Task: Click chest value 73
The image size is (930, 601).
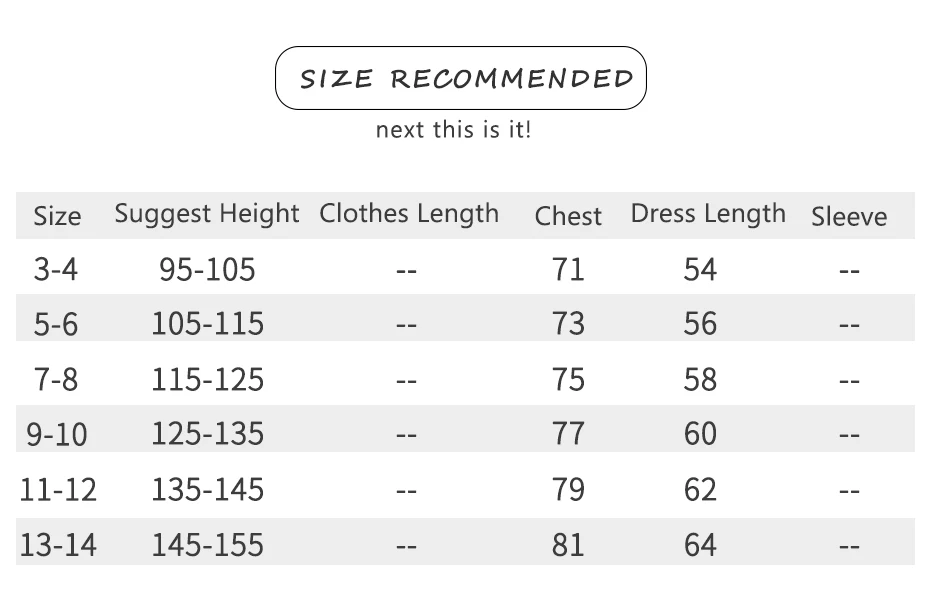Action: [568, 324]
